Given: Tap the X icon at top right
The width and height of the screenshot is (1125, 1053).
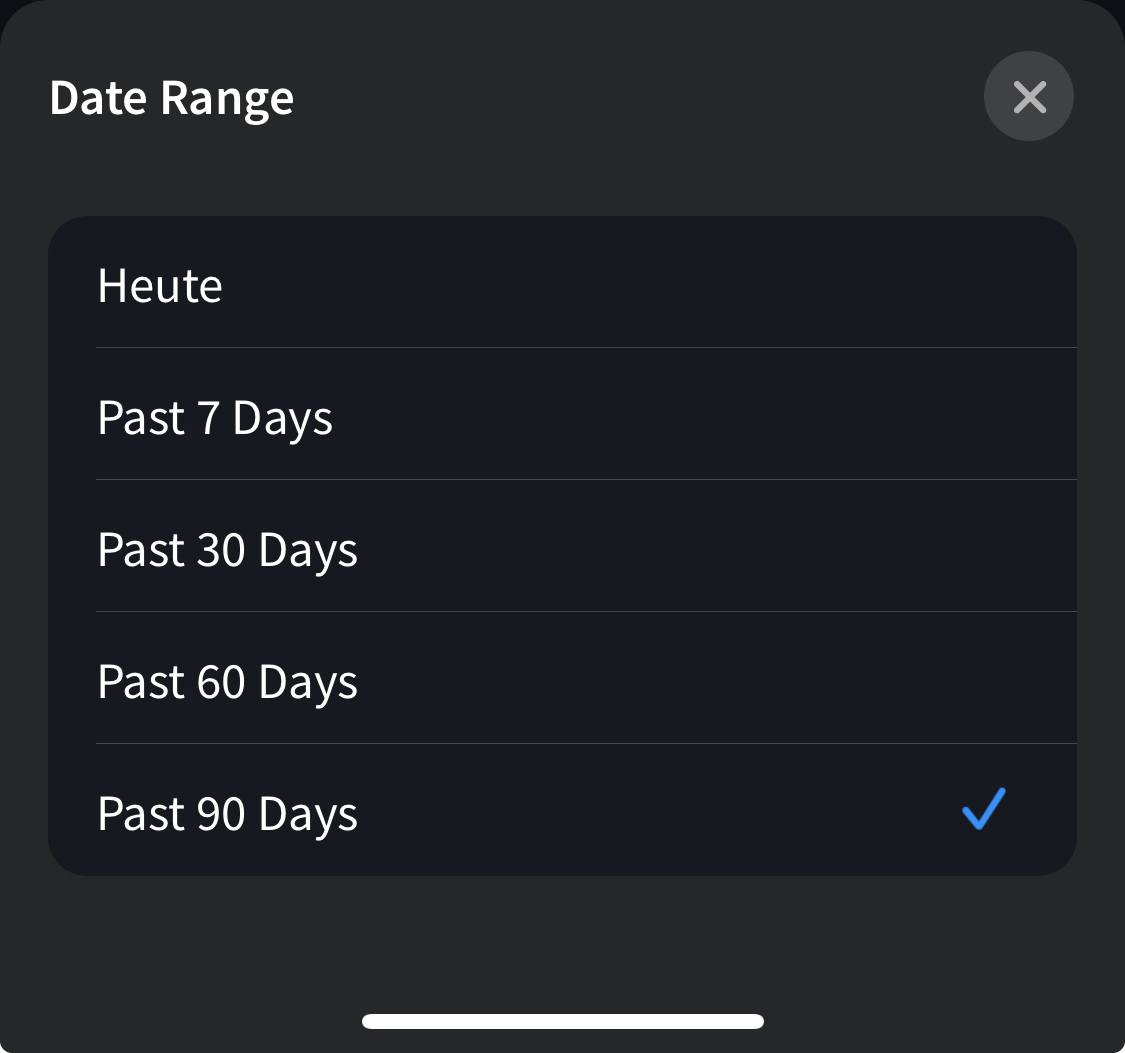Looking at the screenshot, I should (1028, 97).
